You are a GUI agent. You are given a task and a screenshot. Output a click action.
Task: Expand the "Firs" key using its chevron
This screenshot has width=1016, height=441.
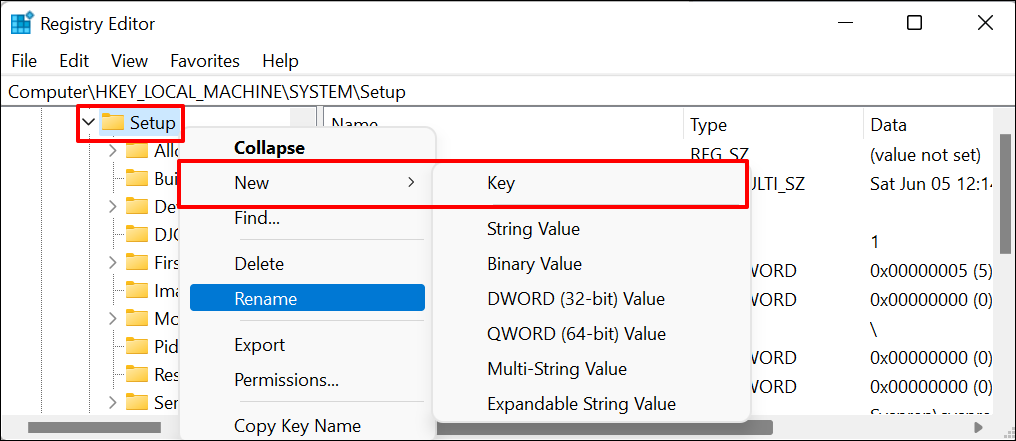click(x=112, y=263)
